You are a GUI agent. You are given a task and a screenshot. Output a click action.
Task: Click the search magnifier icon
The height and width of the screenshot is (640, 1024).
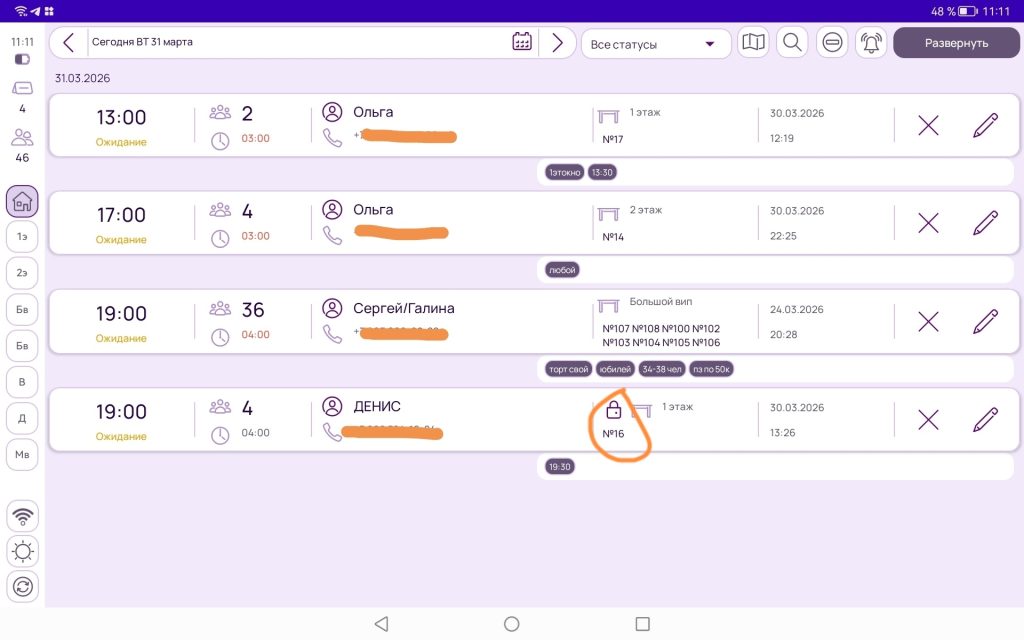point(792,43)
